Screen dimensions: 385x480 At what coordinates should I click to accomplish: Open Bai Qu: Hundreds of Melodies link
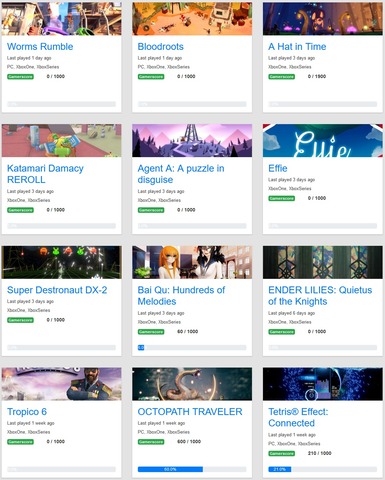coord(181,296)
